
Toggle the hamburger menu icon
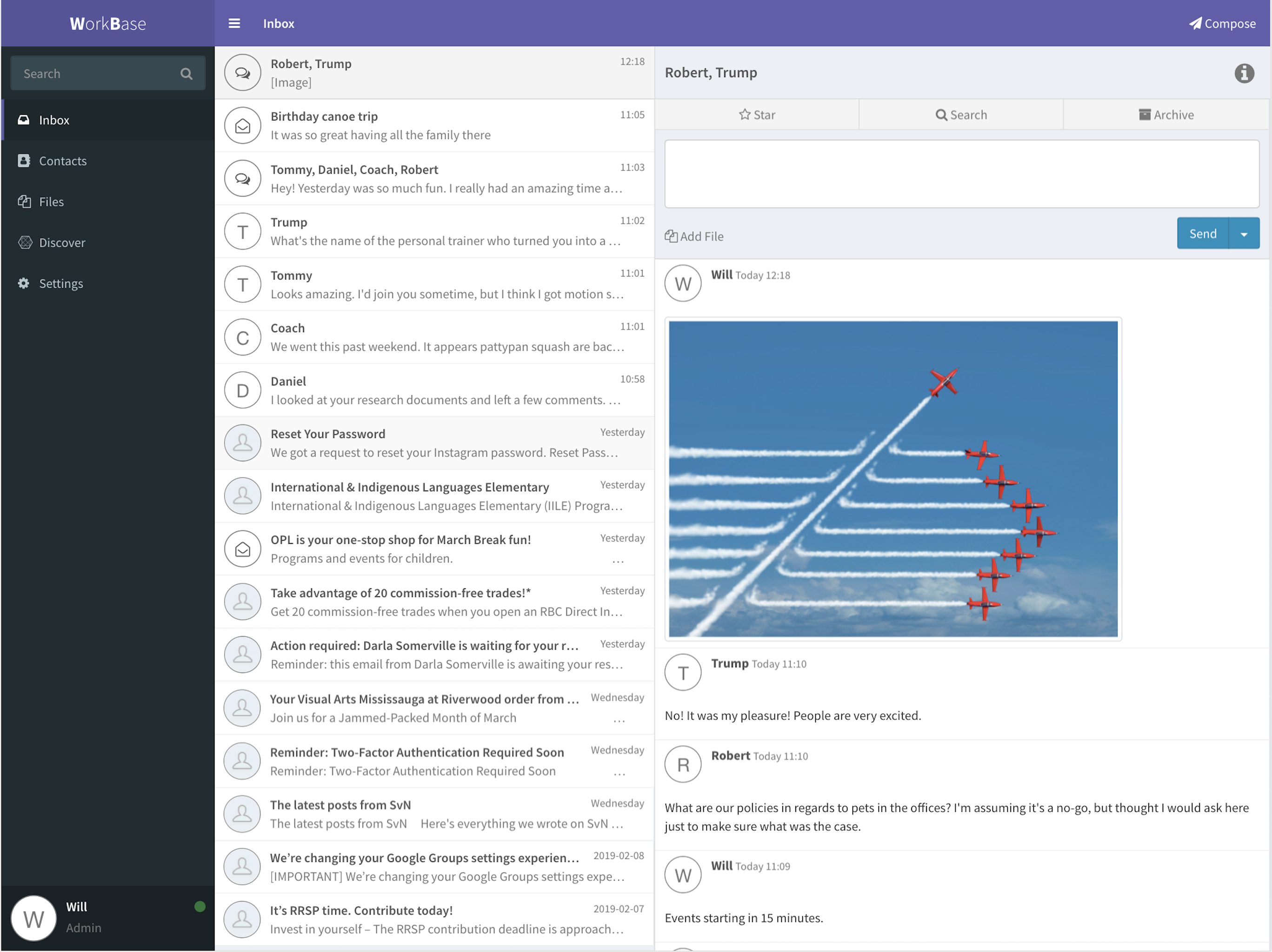coord(234,24)
